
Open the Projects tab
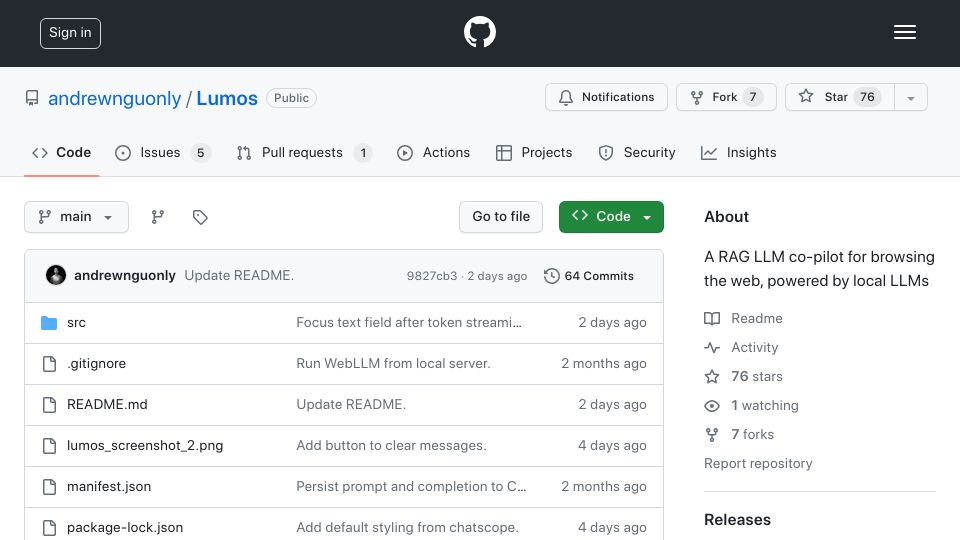[x=534, y=152]
